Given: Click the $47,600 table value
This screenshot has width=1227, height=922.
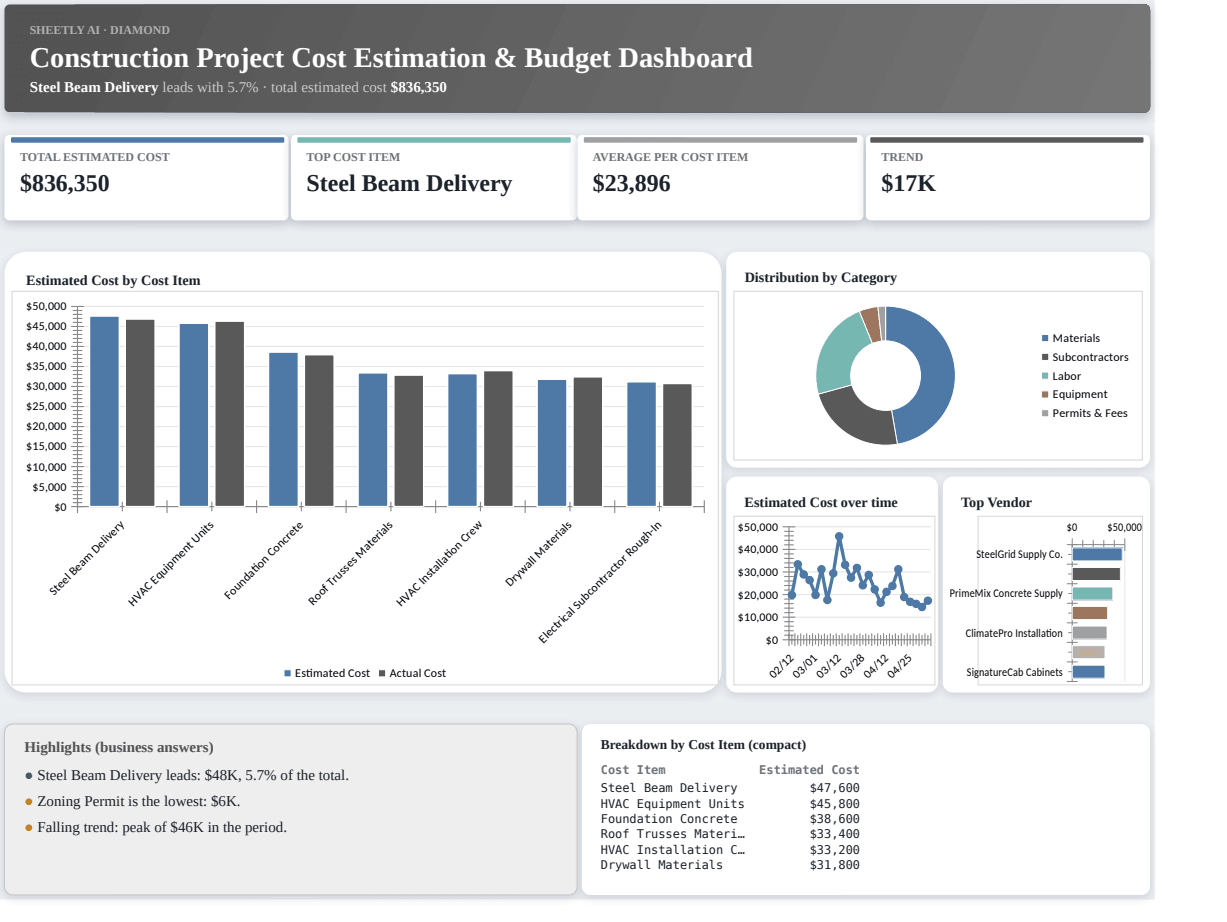Looking at the screenshot, I should [835, 788].
